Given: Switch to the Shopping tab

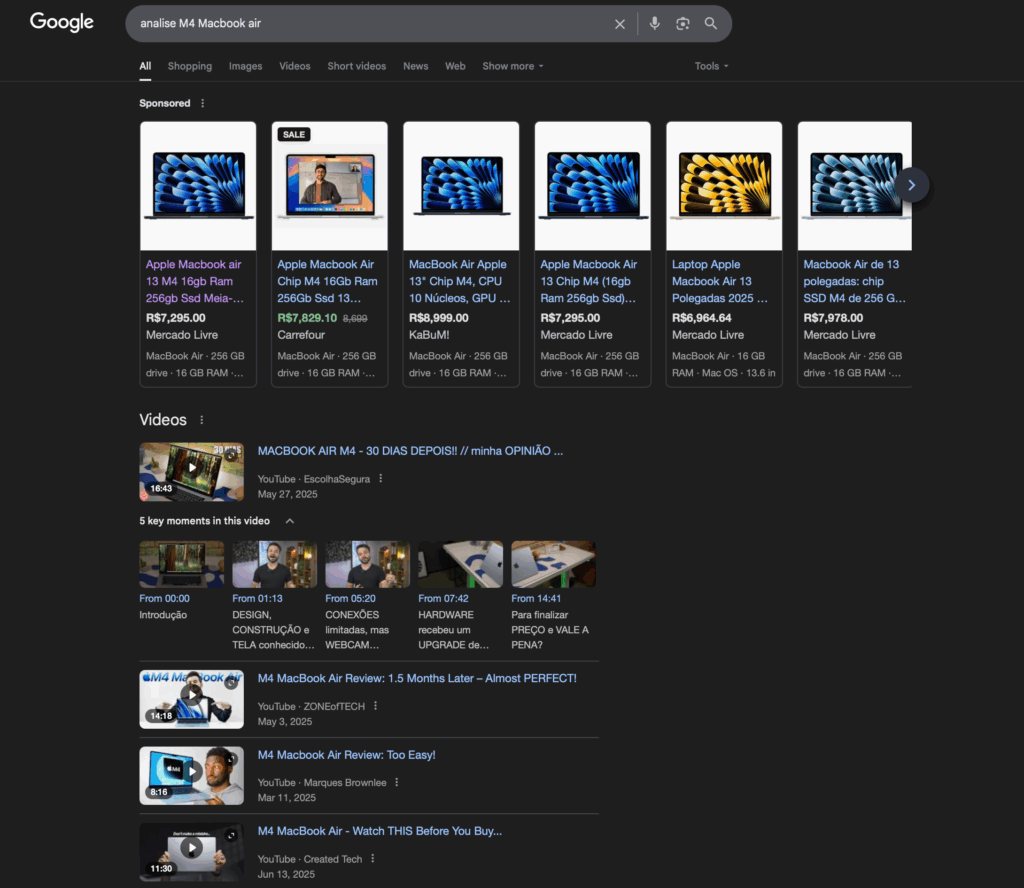Looking at the screenshot, I should (189, 66).
